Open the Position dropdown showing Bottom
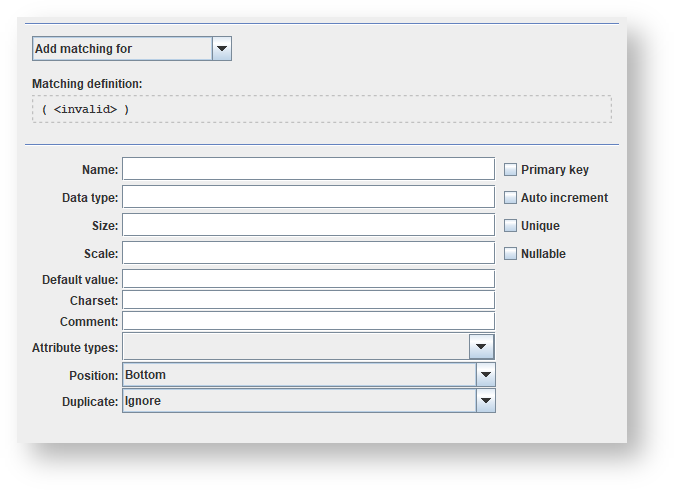The image size is (675, 491). pos(298,375)
